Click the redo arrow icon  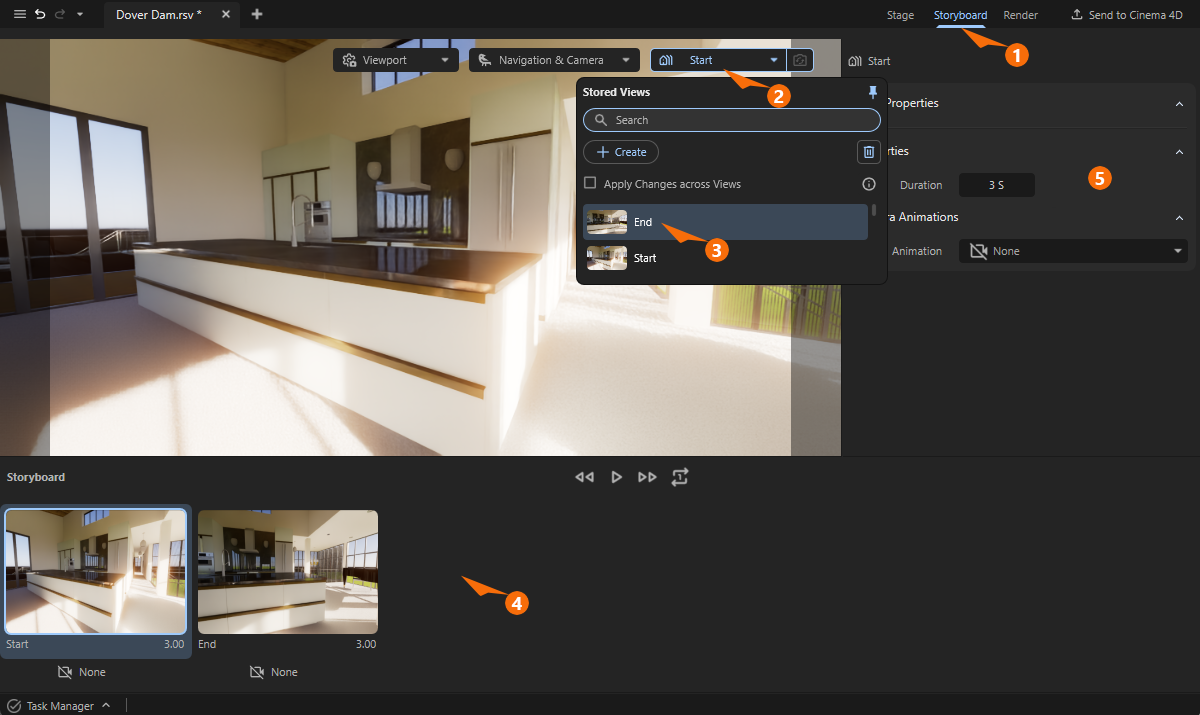click(61, 14)
